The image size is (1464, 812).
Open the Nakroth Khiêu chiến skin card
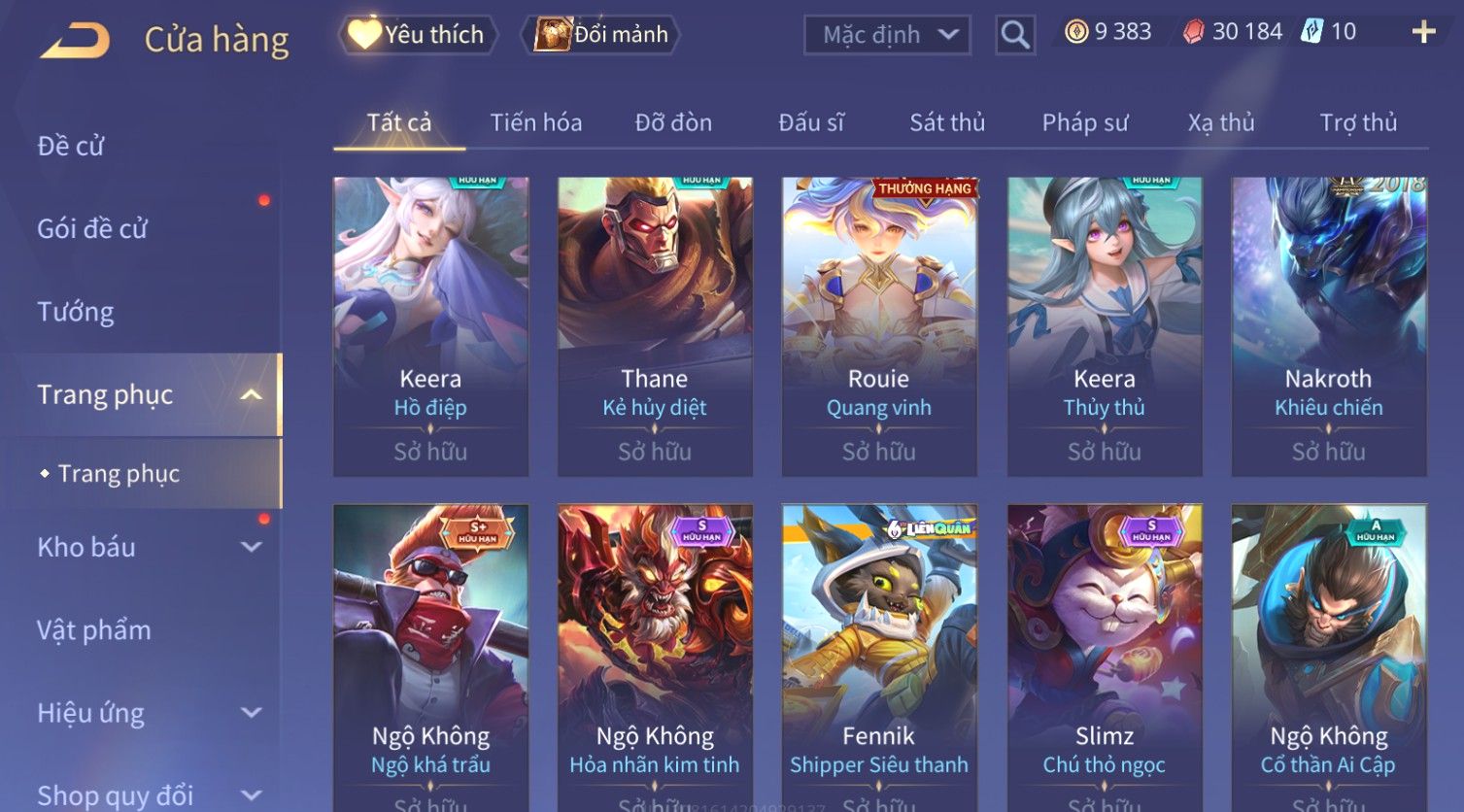click(x=1329, y=326)
